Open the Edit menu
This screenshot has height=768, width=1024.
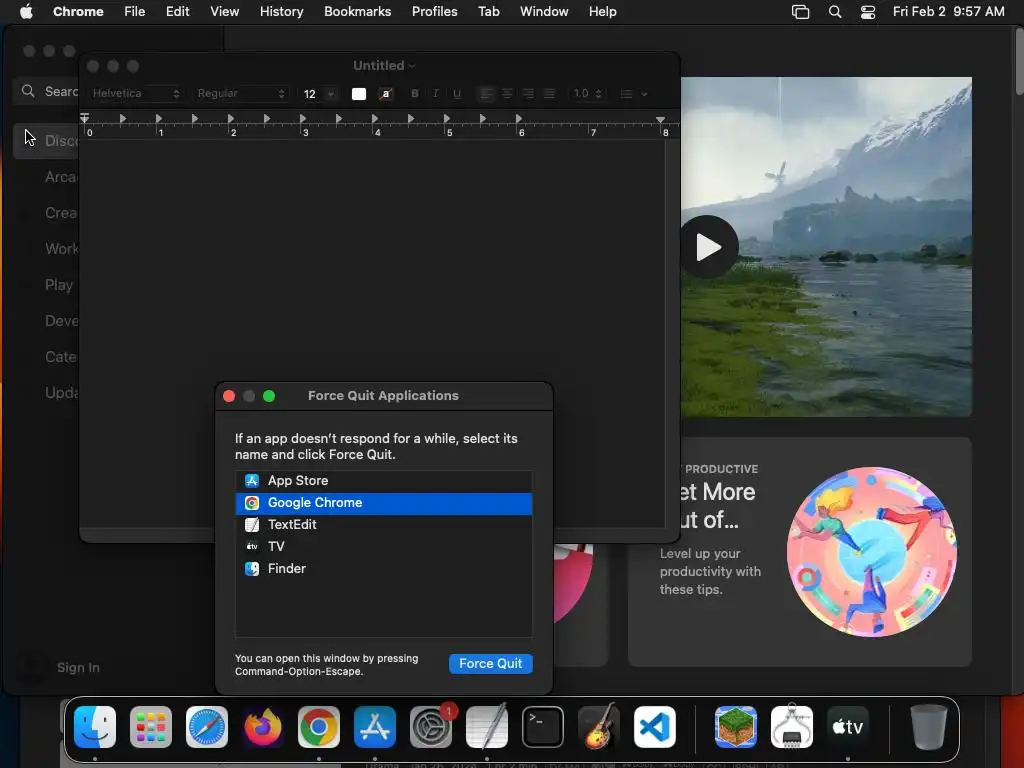pos(177,12)
